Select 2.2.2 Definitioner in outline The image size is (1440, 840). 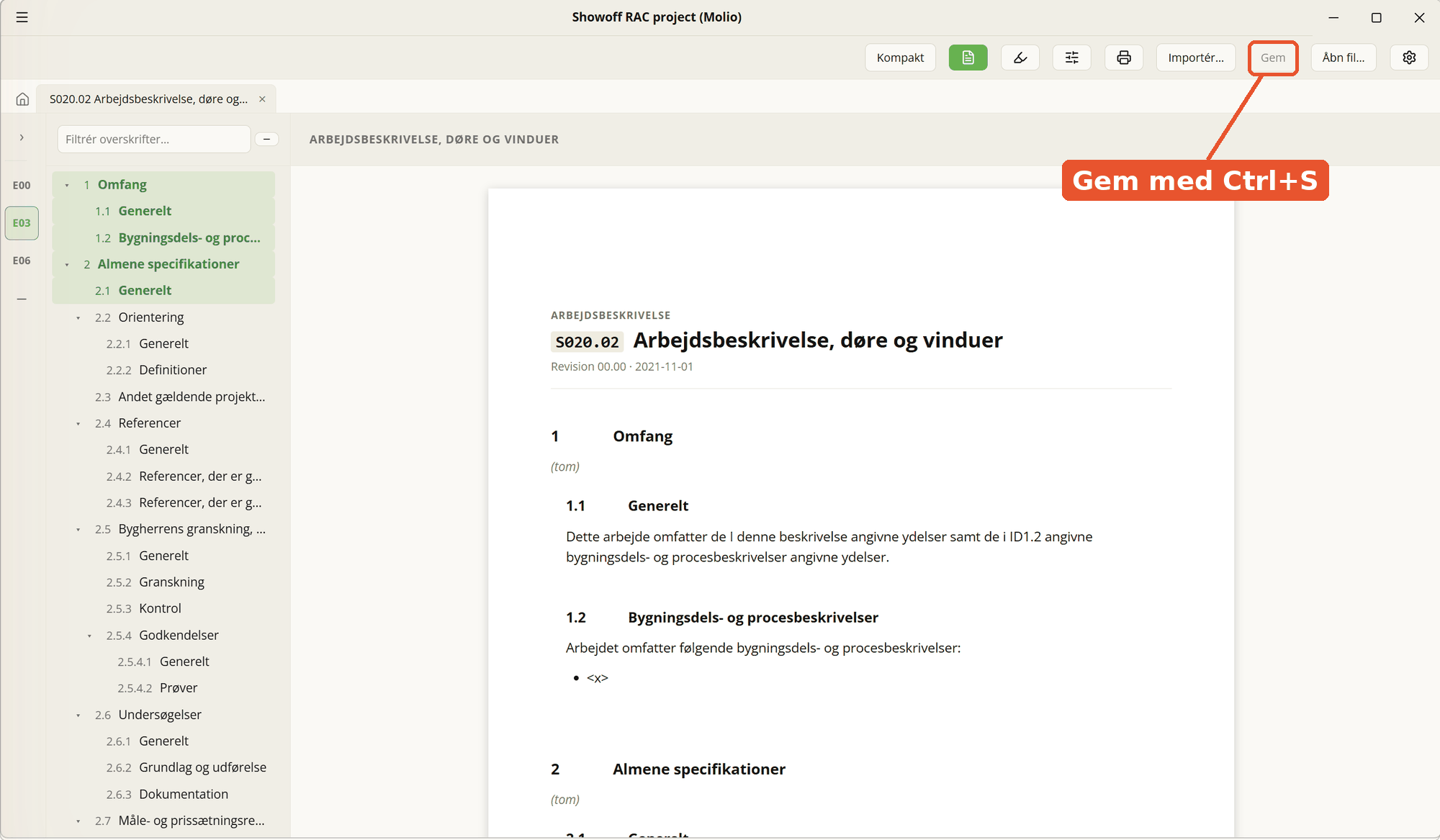coord(163,370)
